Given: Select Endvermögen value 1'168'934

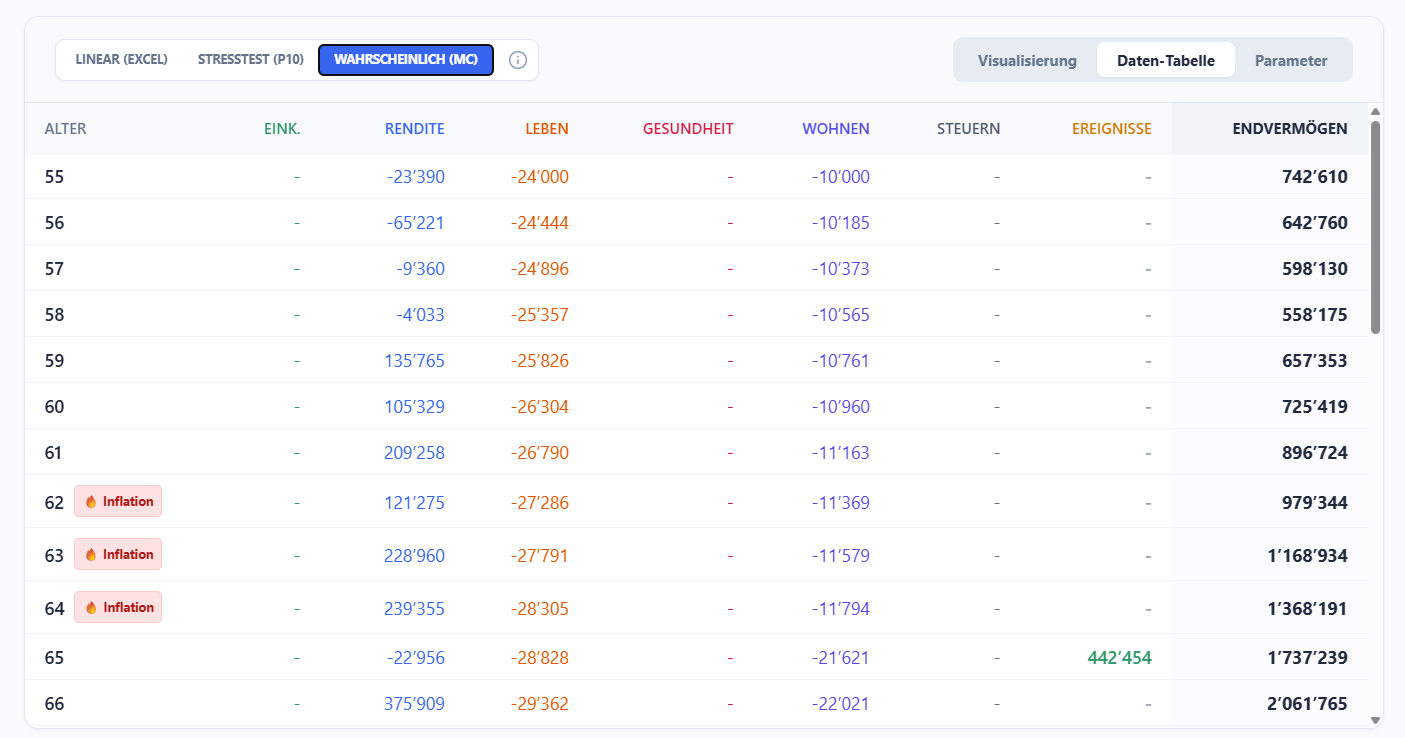Looking at the screenshot, I should [x=1306, y=555].
